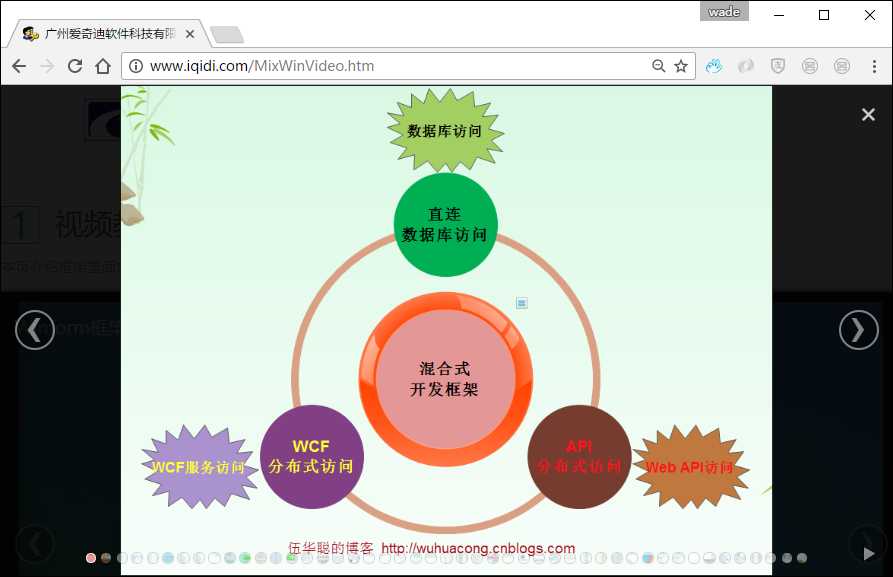
Task: Click the wade badge in the title bar
Action: click(723, 11)
